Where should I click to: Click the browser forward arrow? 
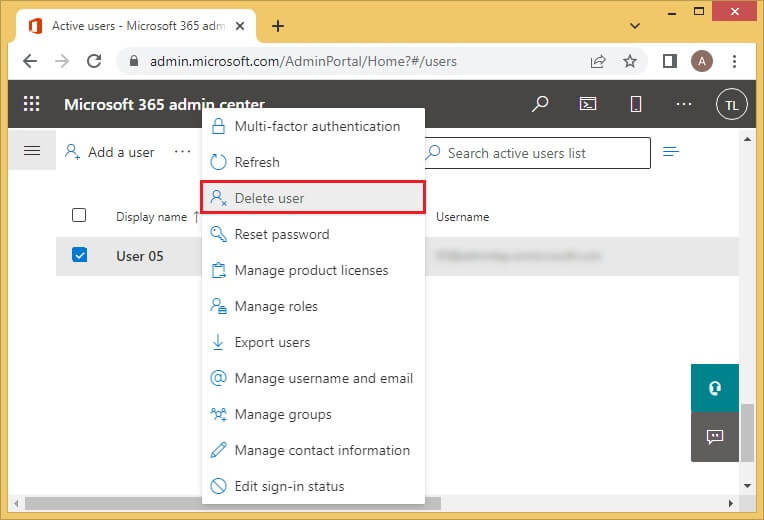pos(62,61)
